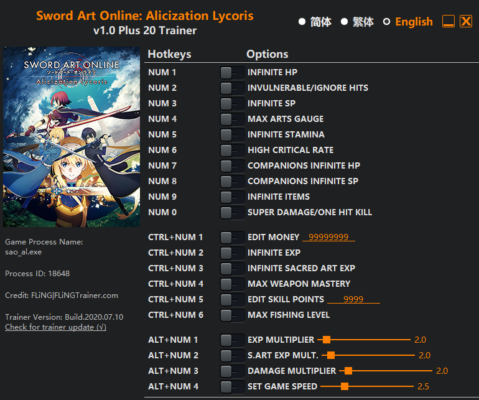Click the ALT+NUM 4 hotkey label
479x400 pixels.
[x=173, y=387]
